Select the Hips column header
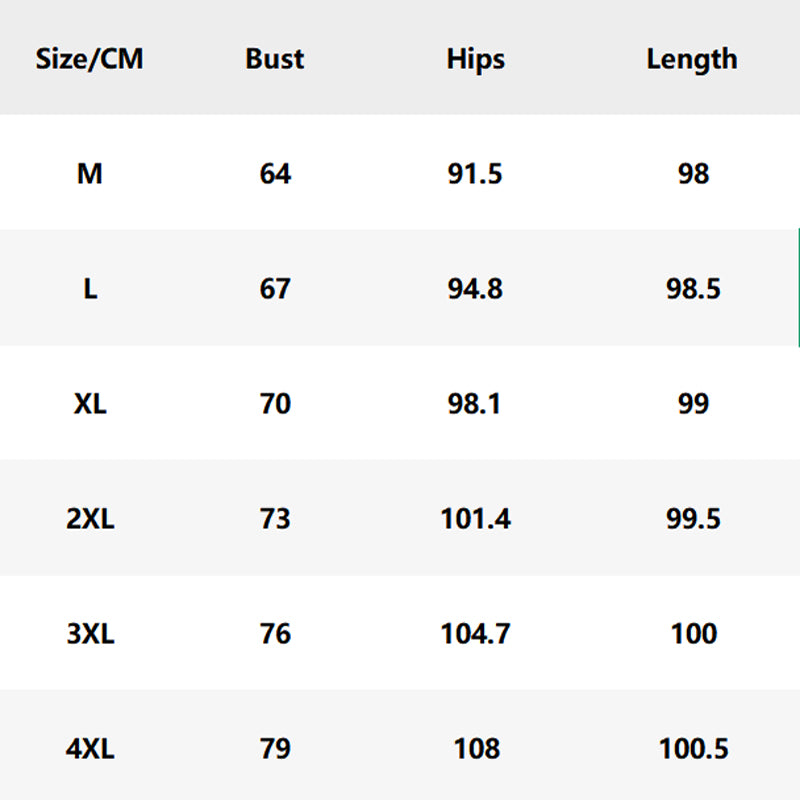The height and width of the screenshot is (800, 800). coord(475,59)
